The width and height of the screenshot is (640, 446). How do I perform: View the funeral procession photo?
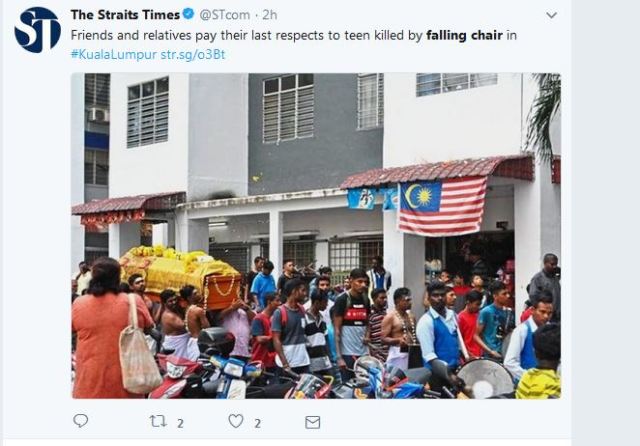click(x=316, y=236)
